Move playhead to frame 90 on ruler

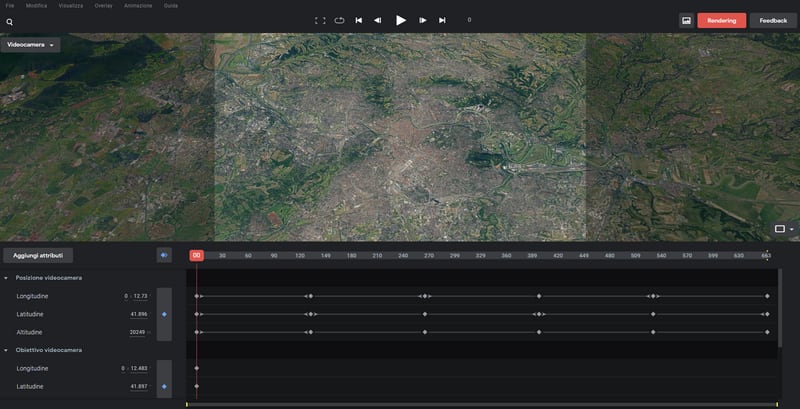(x=274, y=255)
